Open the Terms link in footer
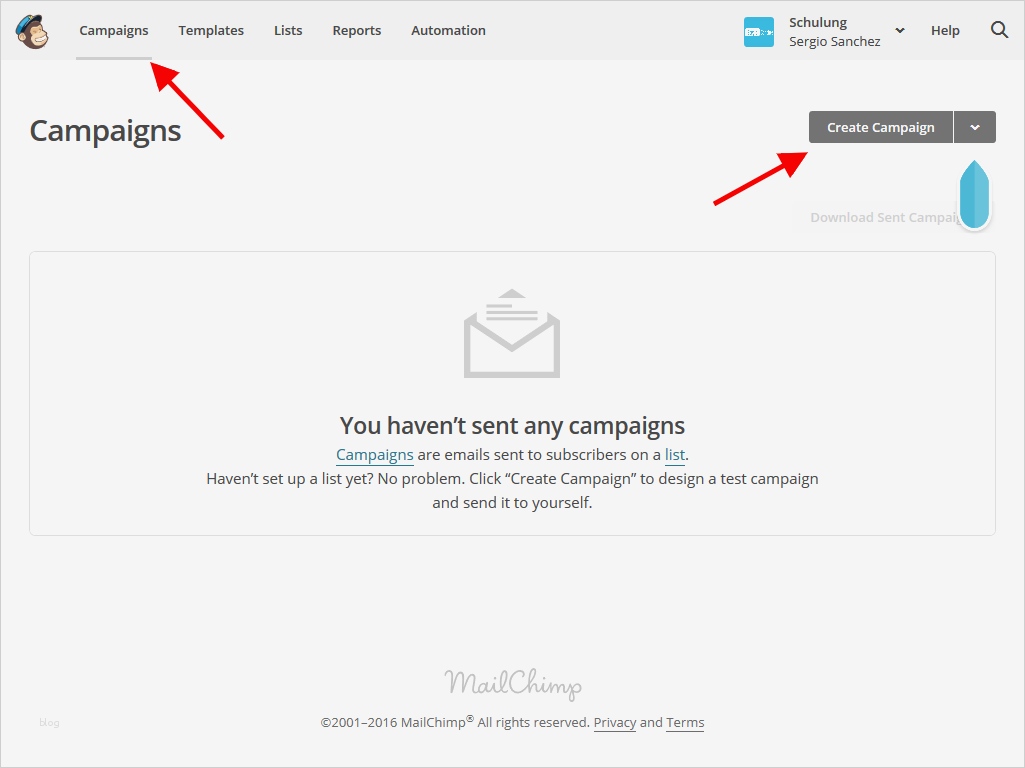 tap(685, 723)
